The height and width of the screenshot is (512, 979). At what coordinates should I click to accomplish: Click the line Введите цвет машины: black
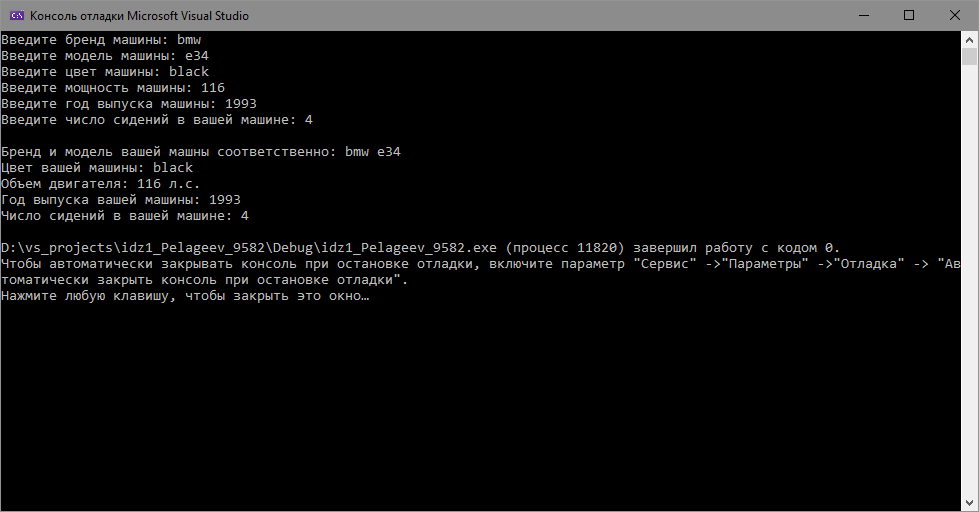point(105,72)
